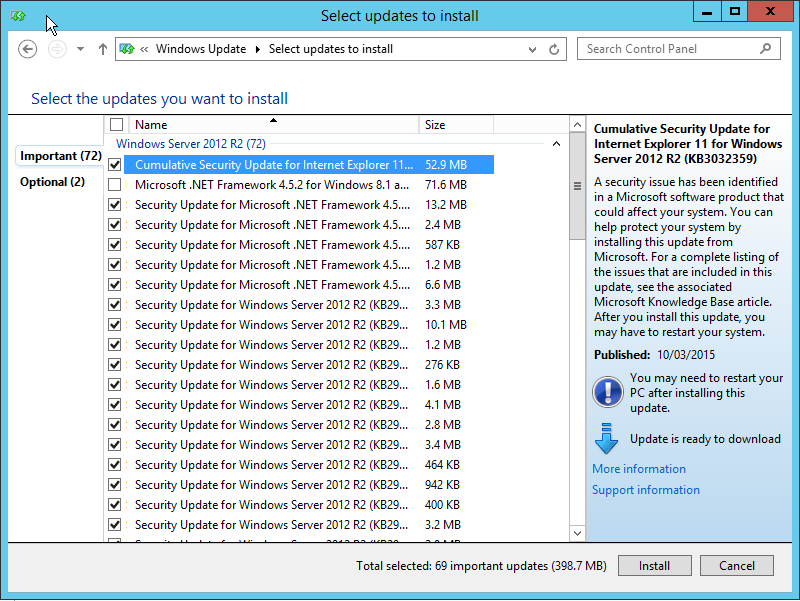Screen dimensions: 800x601
Task: Click the Windows Update title bar icon
Action: (x=18, y=16)
